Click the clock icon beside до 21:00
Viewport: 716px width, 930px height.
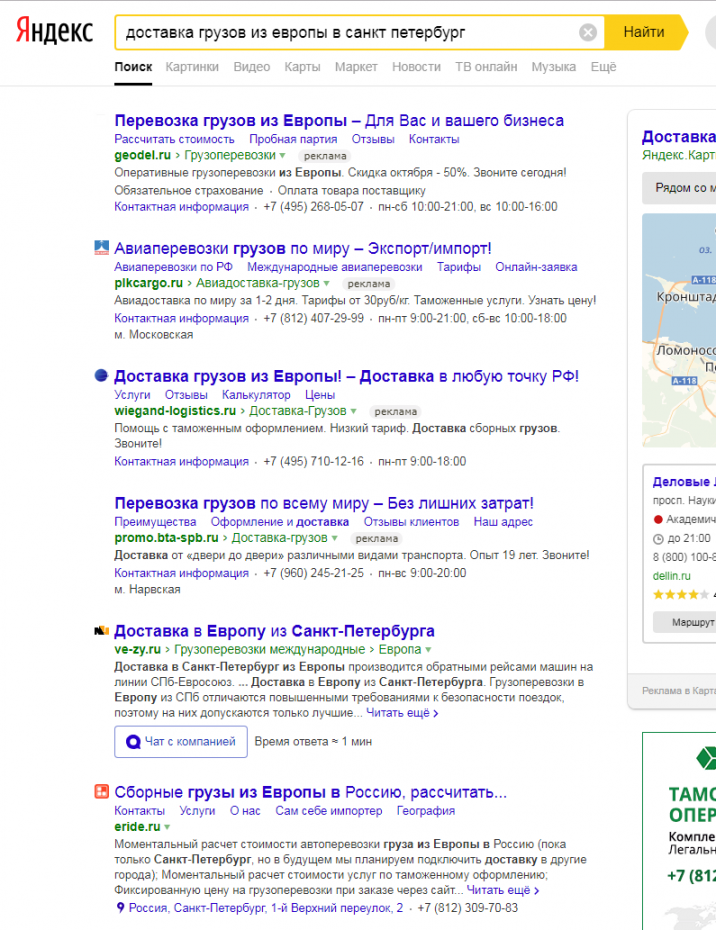[x=658, y=539]
